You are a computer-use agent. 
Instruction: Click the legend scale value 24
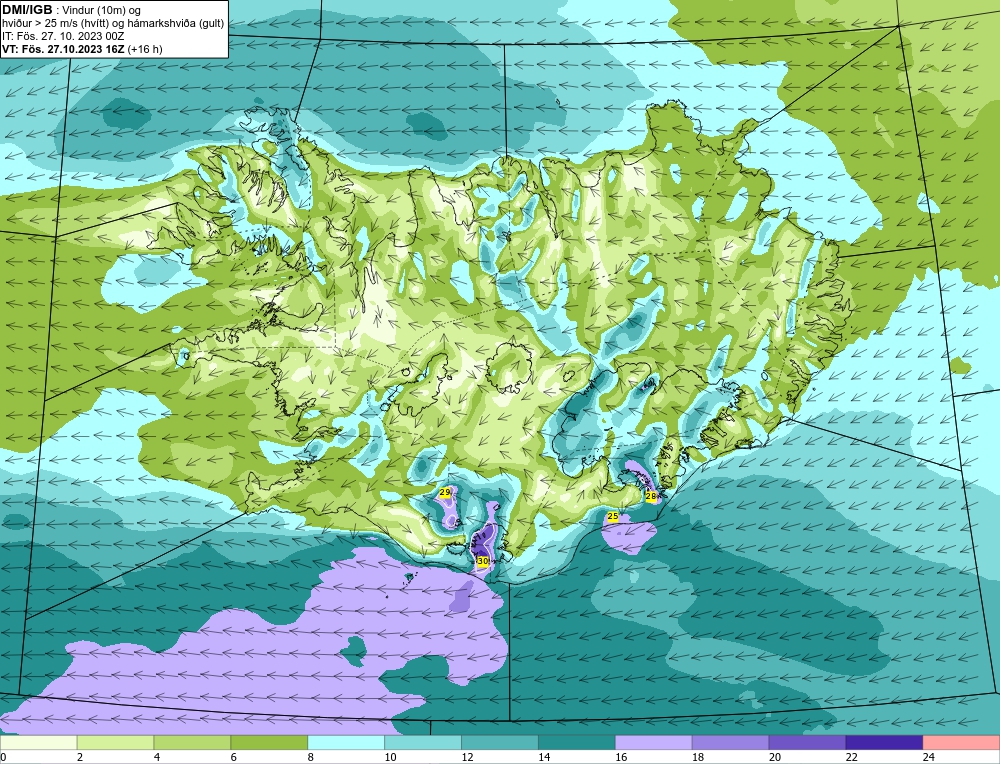pos(929,757)
